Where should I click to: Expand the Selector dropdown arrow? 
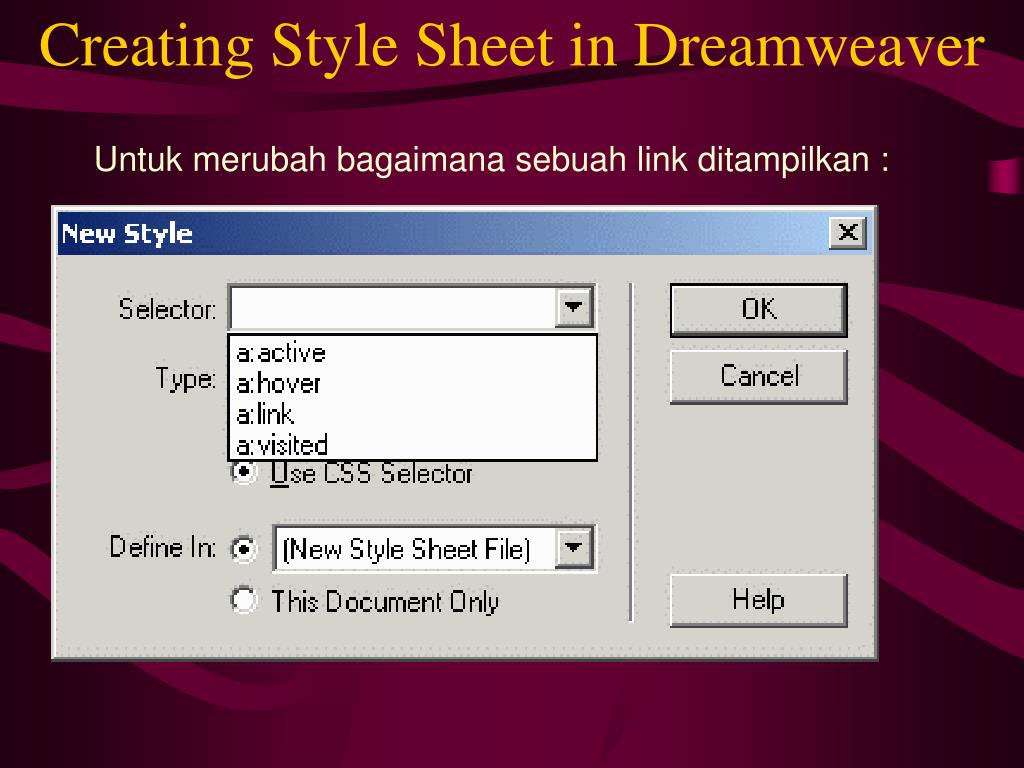coord(573,308)
